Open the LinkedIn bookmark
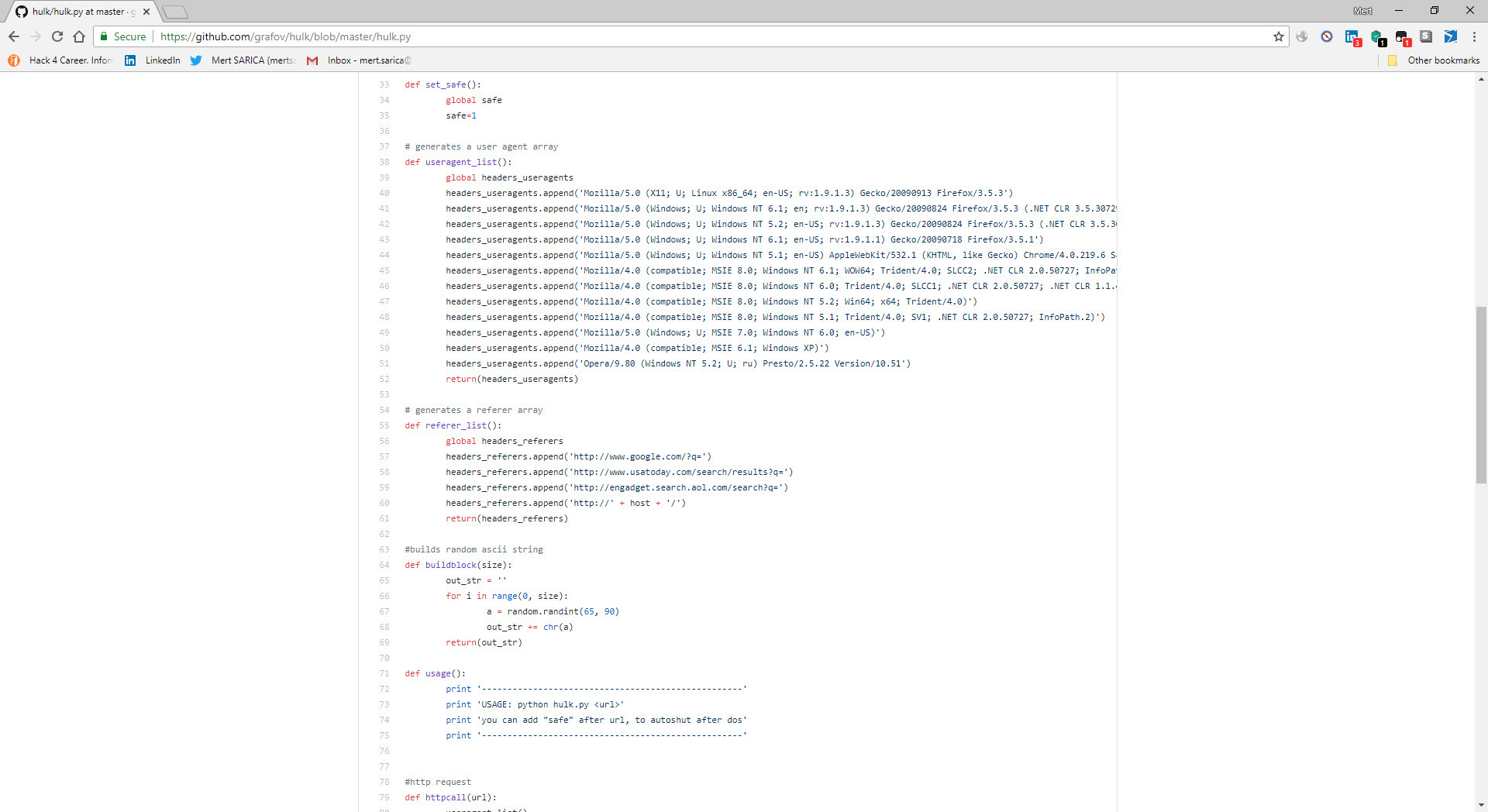Image resolution: width=1488 pixels, height=812 pixels. pyautogui.click(x=153, y=60)
